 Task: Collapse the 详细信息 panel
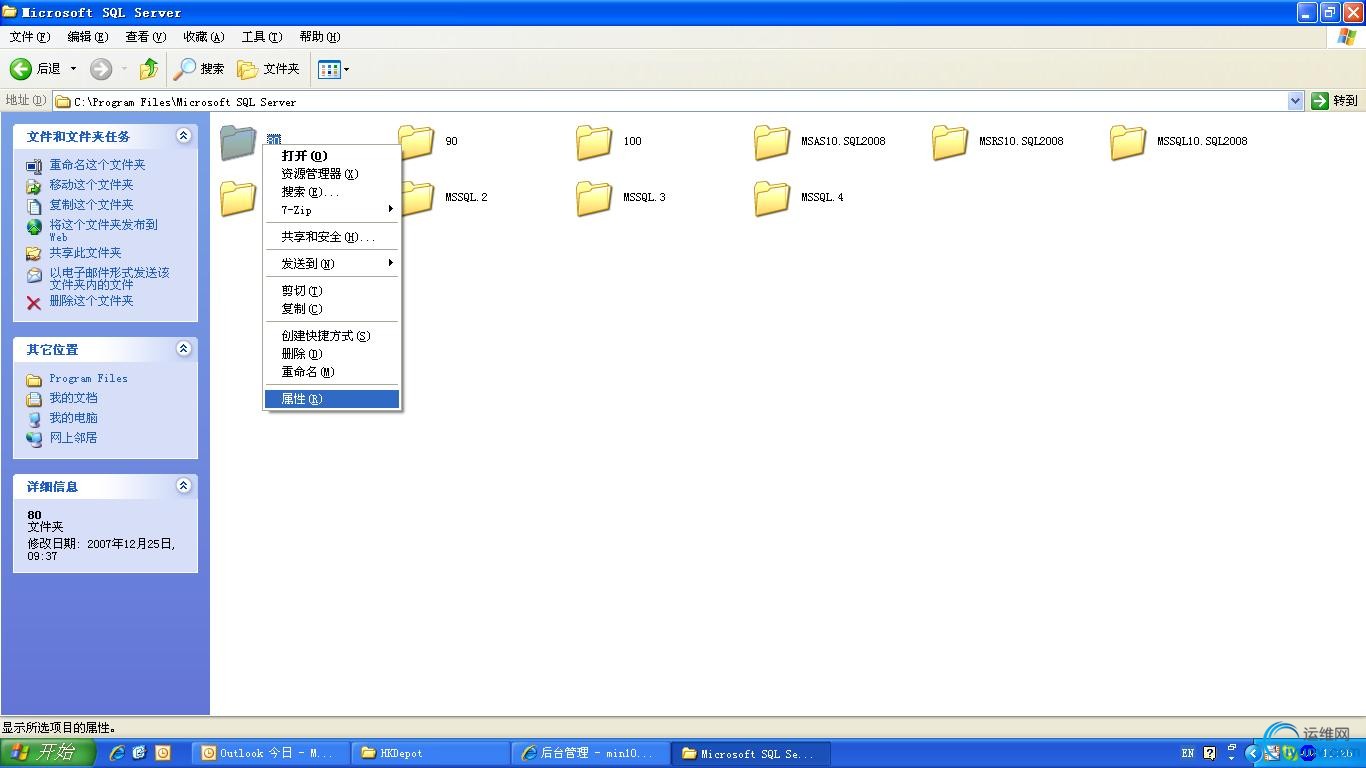pos(183,486)
